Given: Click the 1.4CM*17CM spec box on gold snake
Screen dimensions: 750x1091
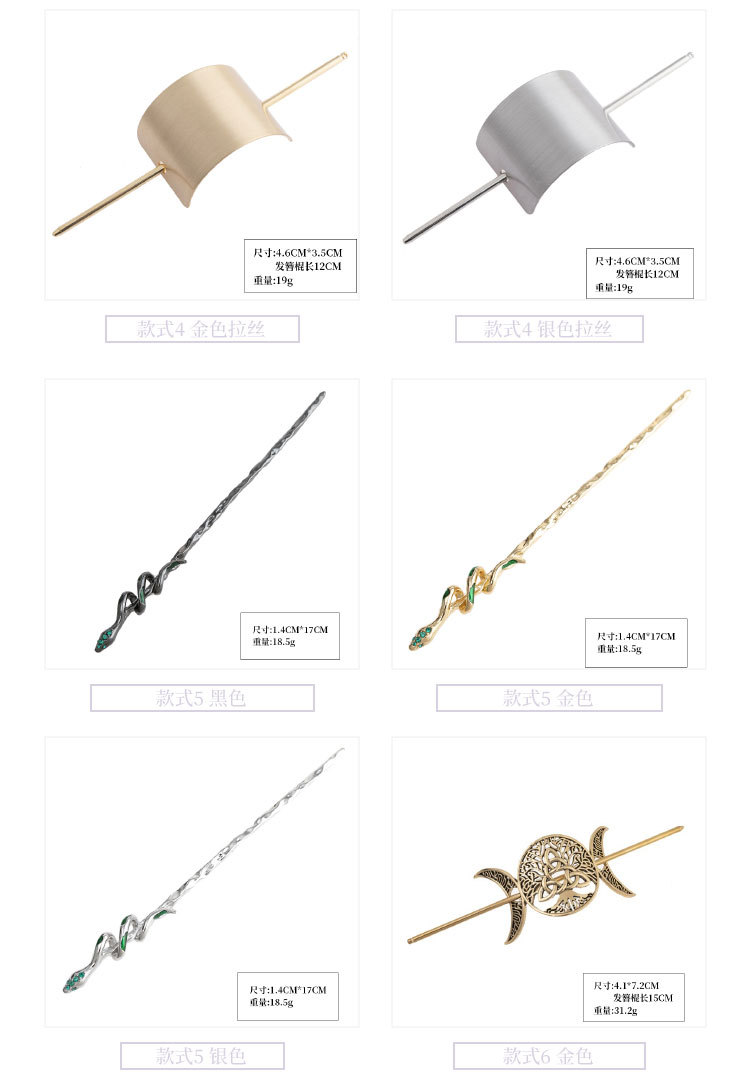Looking at the screenshot, I should point(636,643).
